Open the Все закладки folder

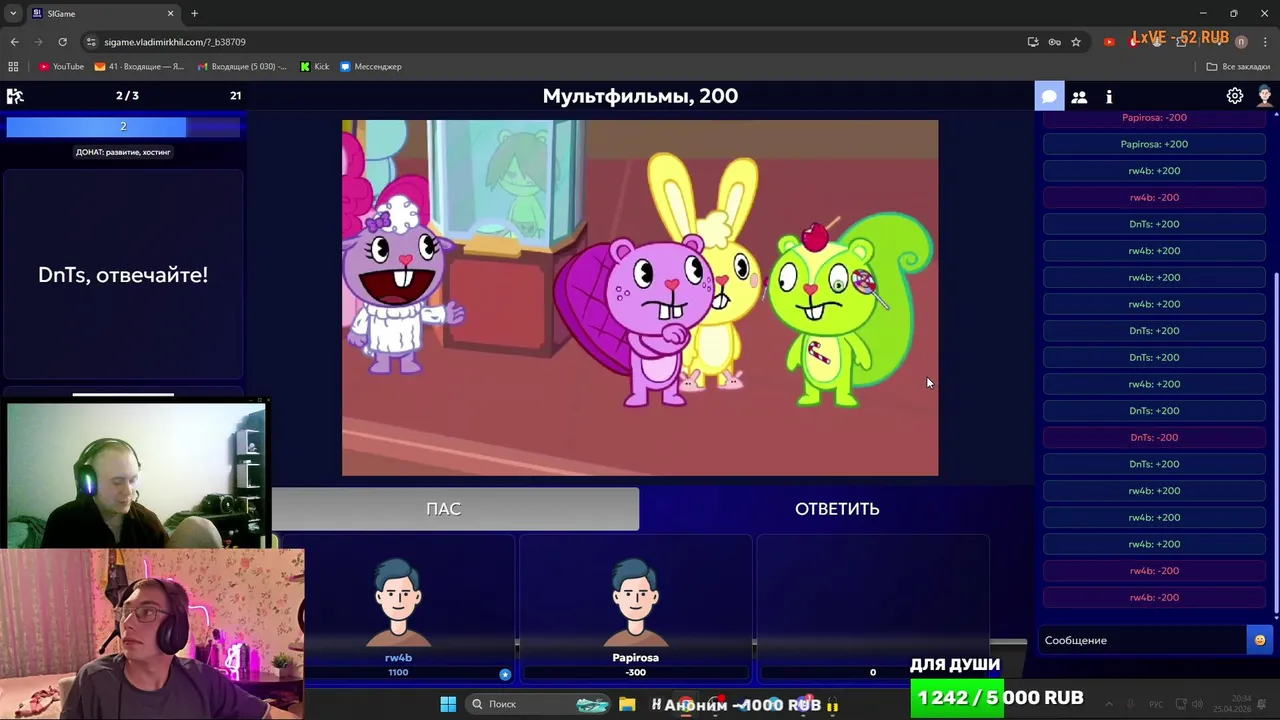click(x=1238, y=67)
